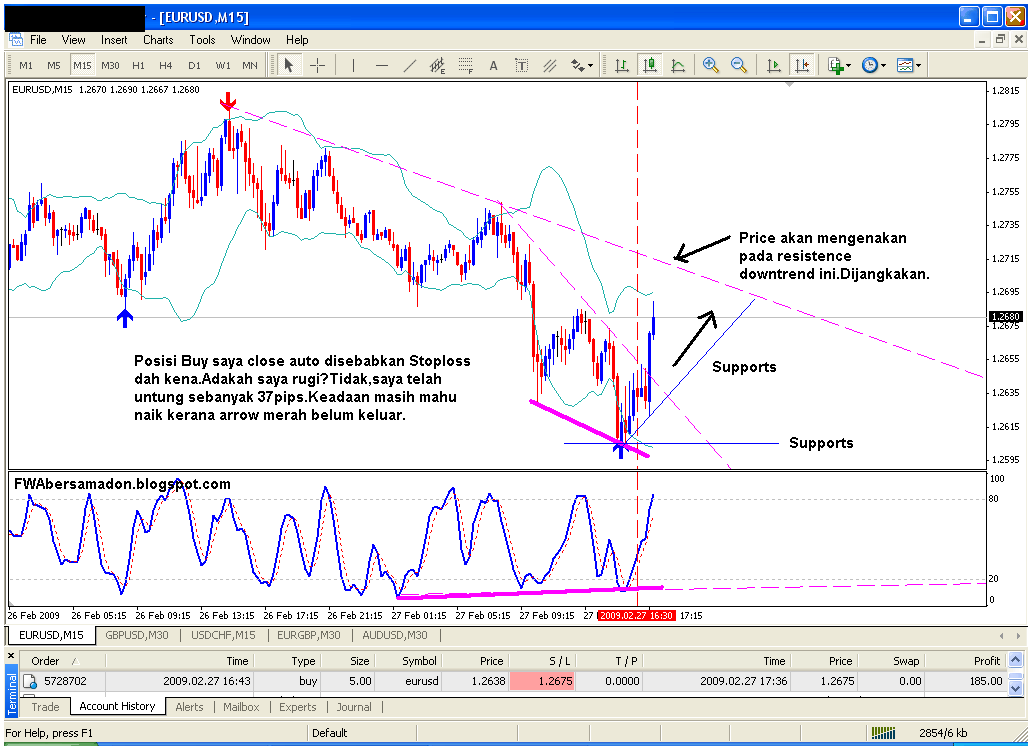
Task: Set timeframe to MN
Action: [x=250, y=65]
